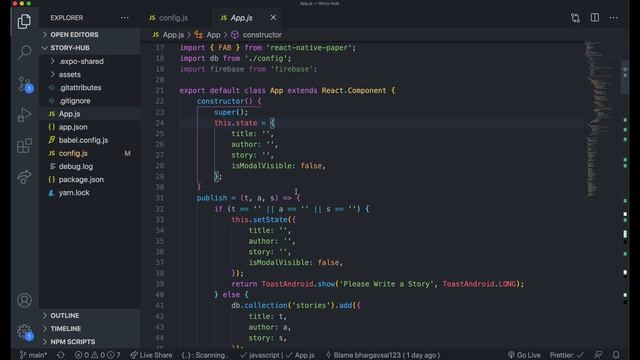Open Run and Debug view icon

click(24, 115)
